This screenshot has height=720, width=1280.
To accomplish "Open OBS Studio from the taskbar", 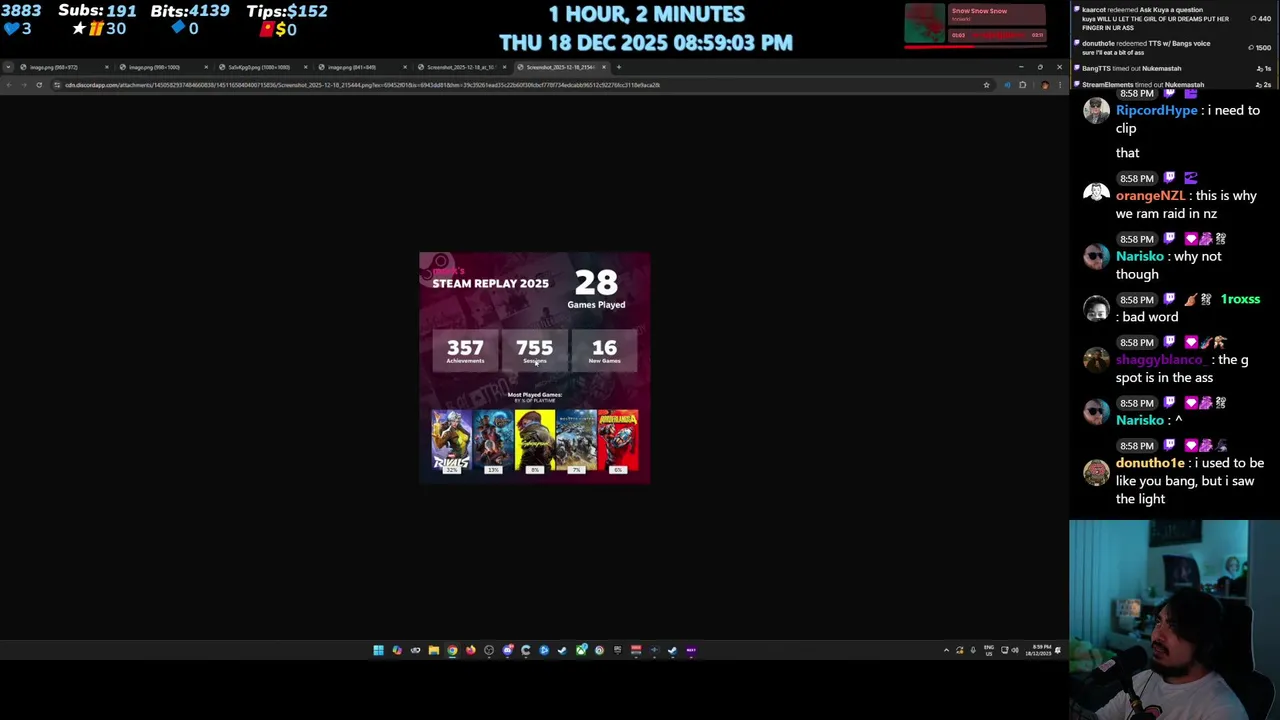I will coord(489,650).
